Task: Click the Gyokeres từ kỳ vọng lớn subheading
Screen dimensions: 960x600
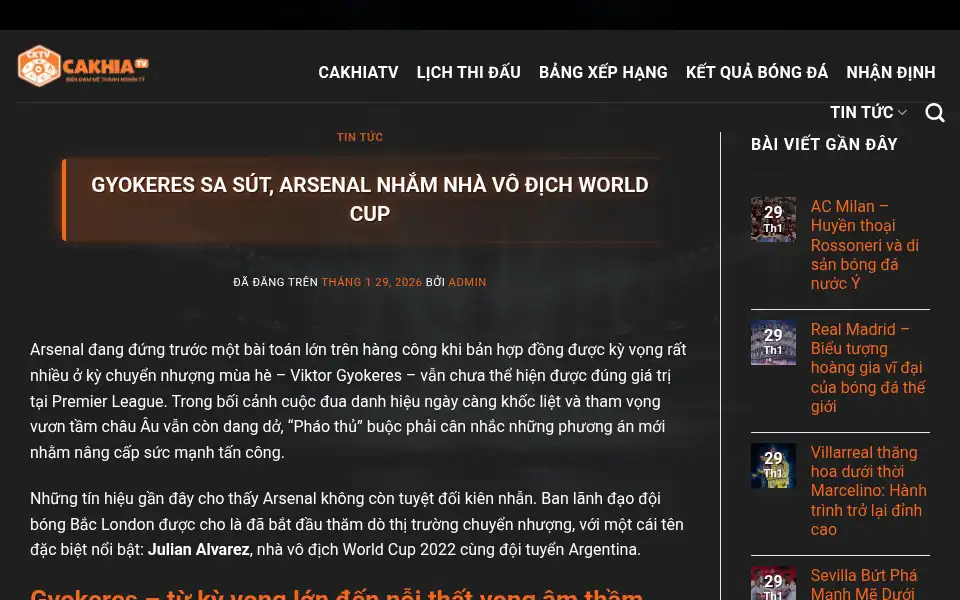Action: point(337,593)
